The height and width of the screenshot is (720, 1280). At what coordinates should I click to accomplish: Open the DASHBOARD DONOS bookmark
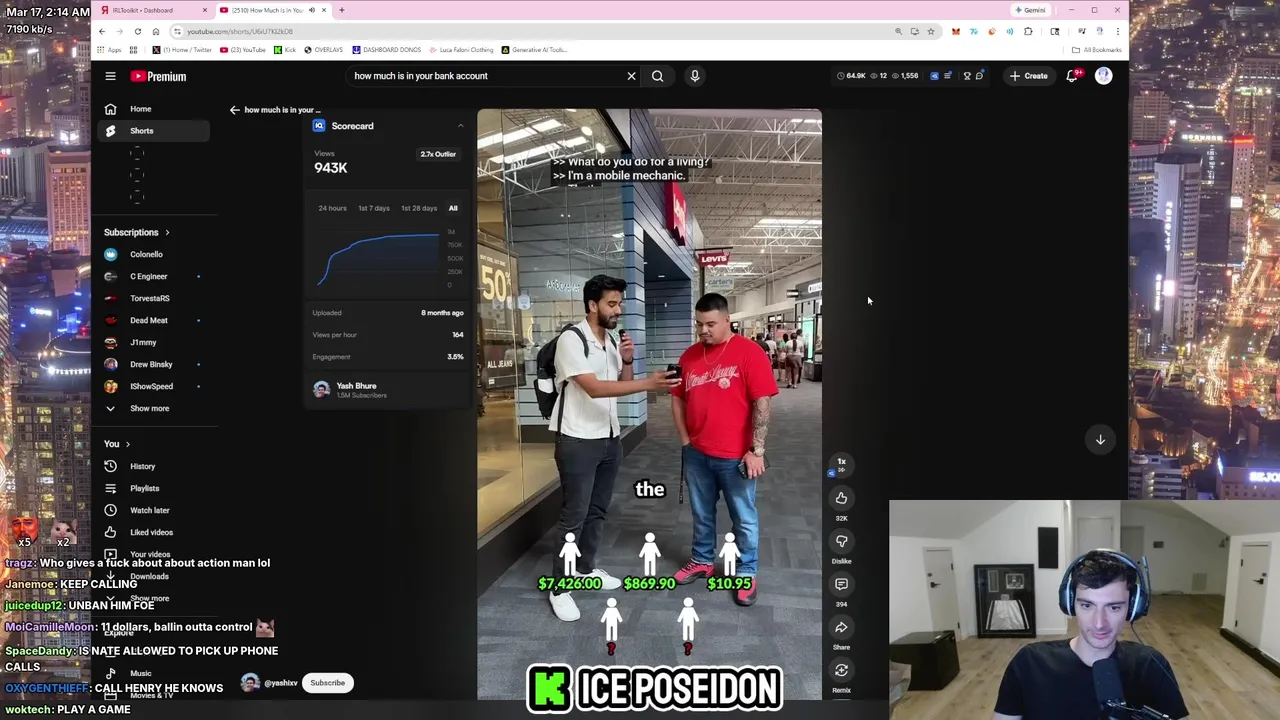click(387, 50)
